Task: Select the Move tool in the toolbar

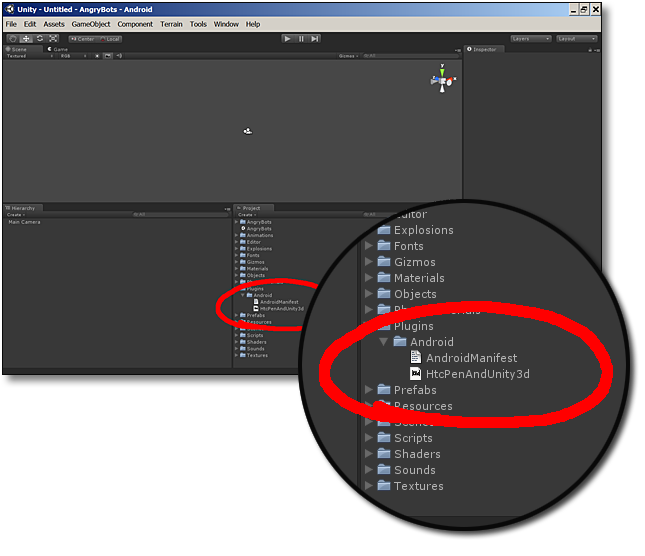Action: pos(26,39)
